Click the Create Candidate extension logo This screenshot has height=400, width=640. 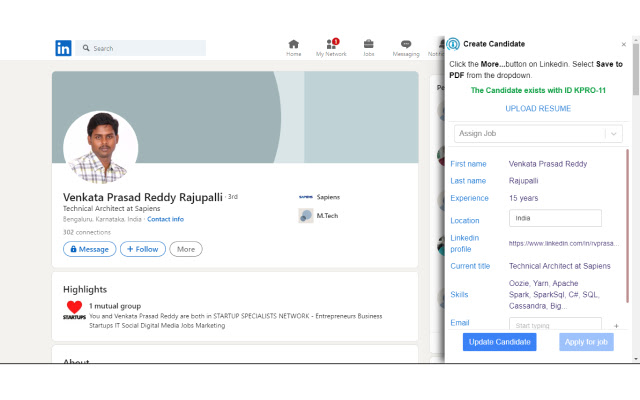pyautogui.click(x=453, y=44)
